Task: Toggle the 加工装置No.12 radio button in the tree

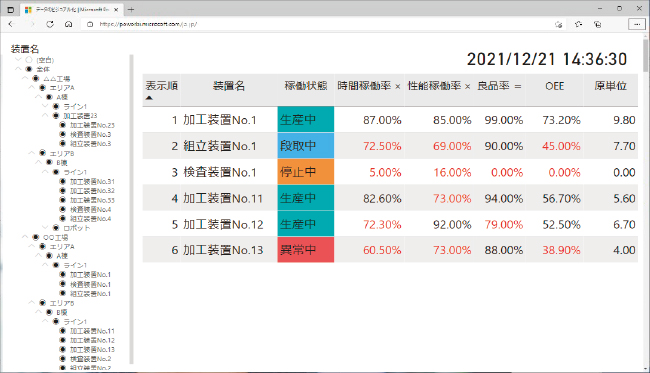Action: (x=63, y=340)
